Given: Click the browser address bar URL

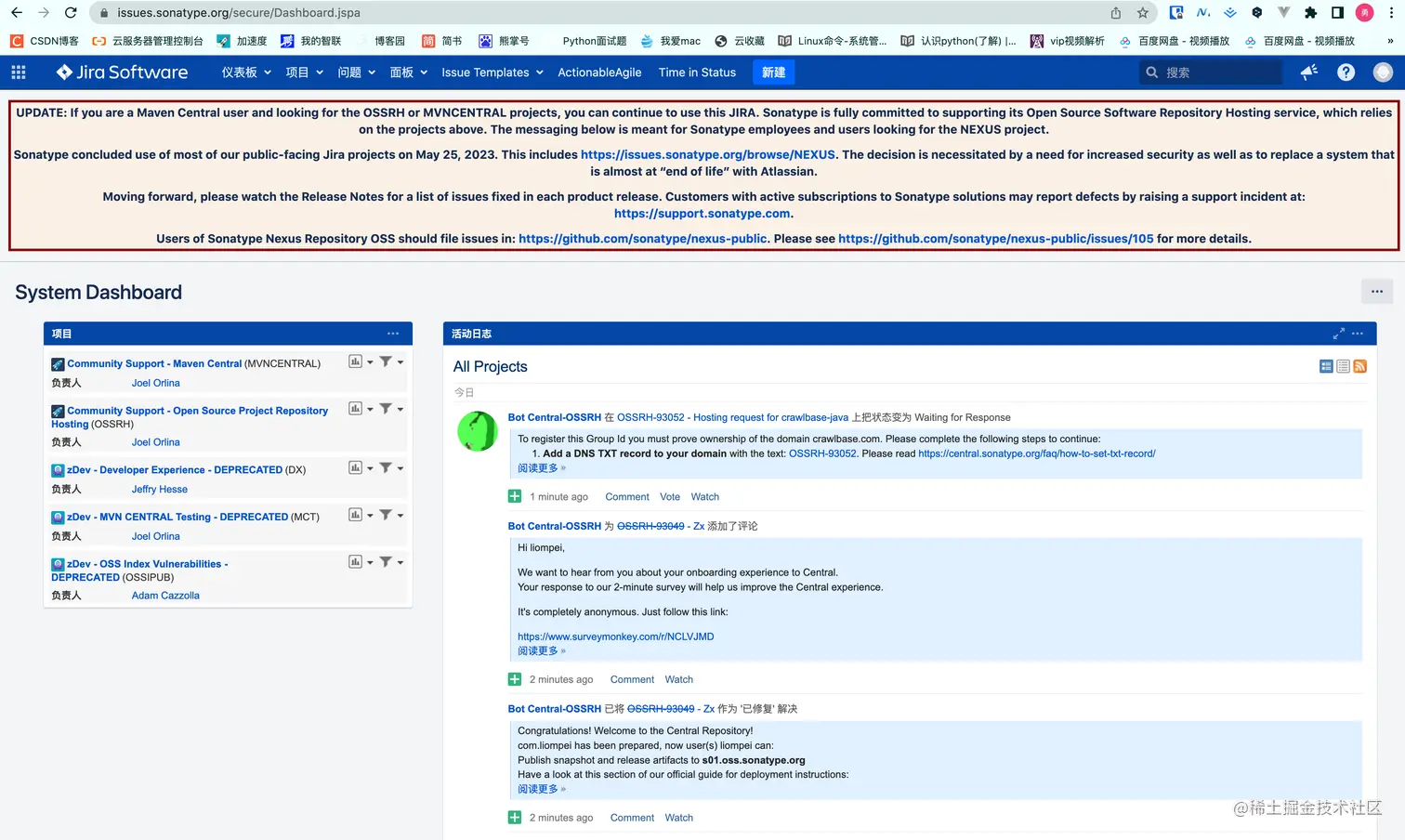Looking at the screenshot, I should point(239,13).
